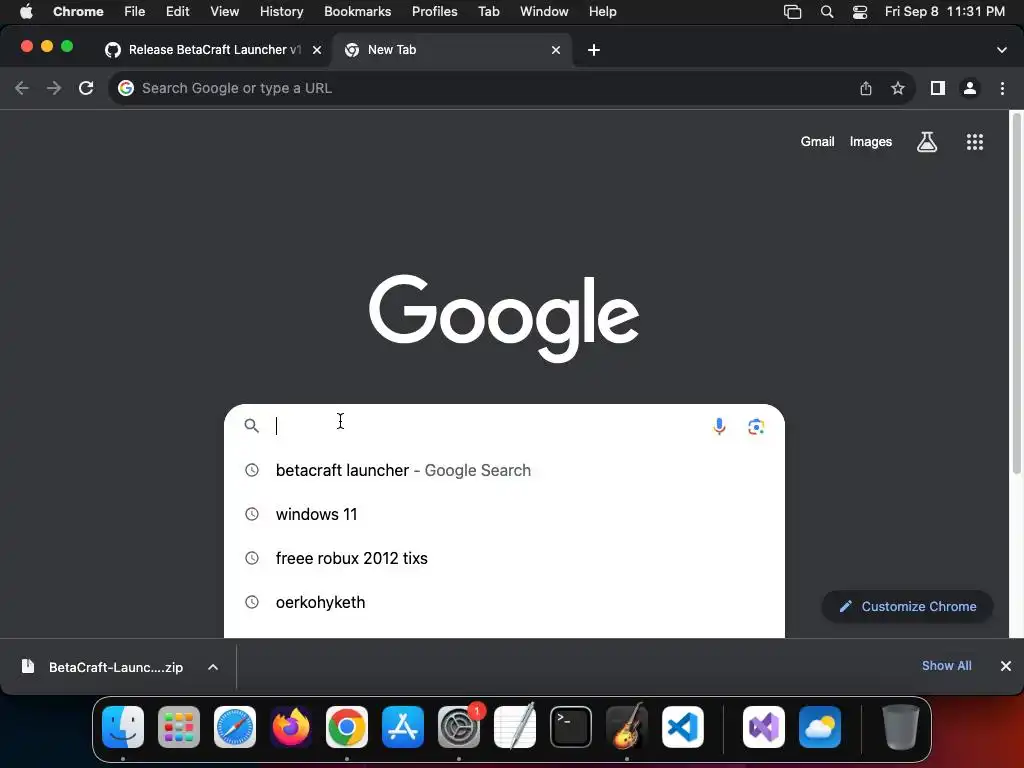Toggle the Chrome side panel
The height and width of the screenshot is (768, 1024).
coord(938,88)
